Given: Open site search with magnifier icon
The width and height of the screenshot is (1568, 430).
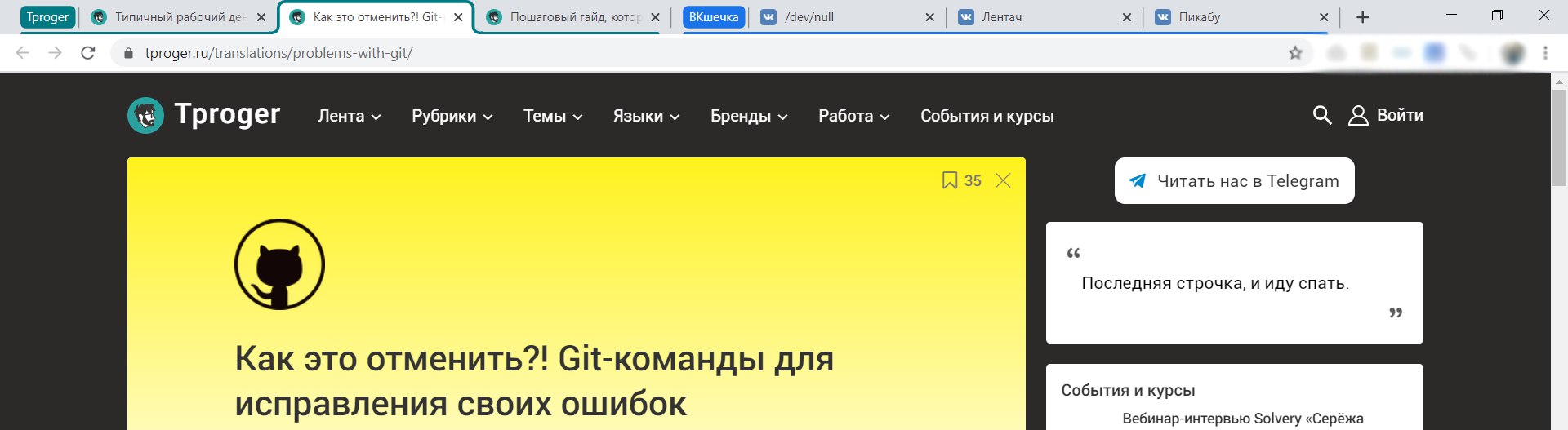Looking at the screenshot, I should 1322,115.
